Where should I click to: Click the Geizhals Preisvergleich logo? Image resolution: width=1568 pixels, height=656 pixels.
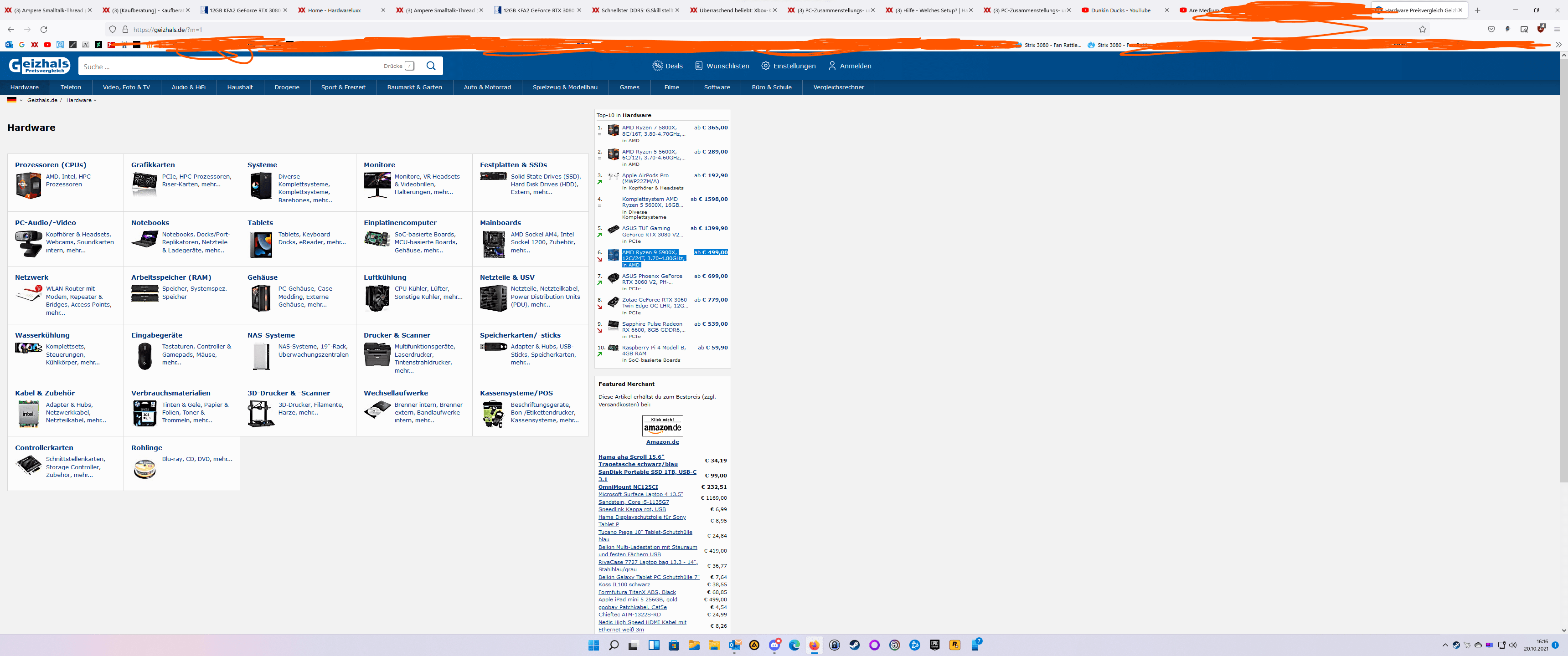(40, 66)
